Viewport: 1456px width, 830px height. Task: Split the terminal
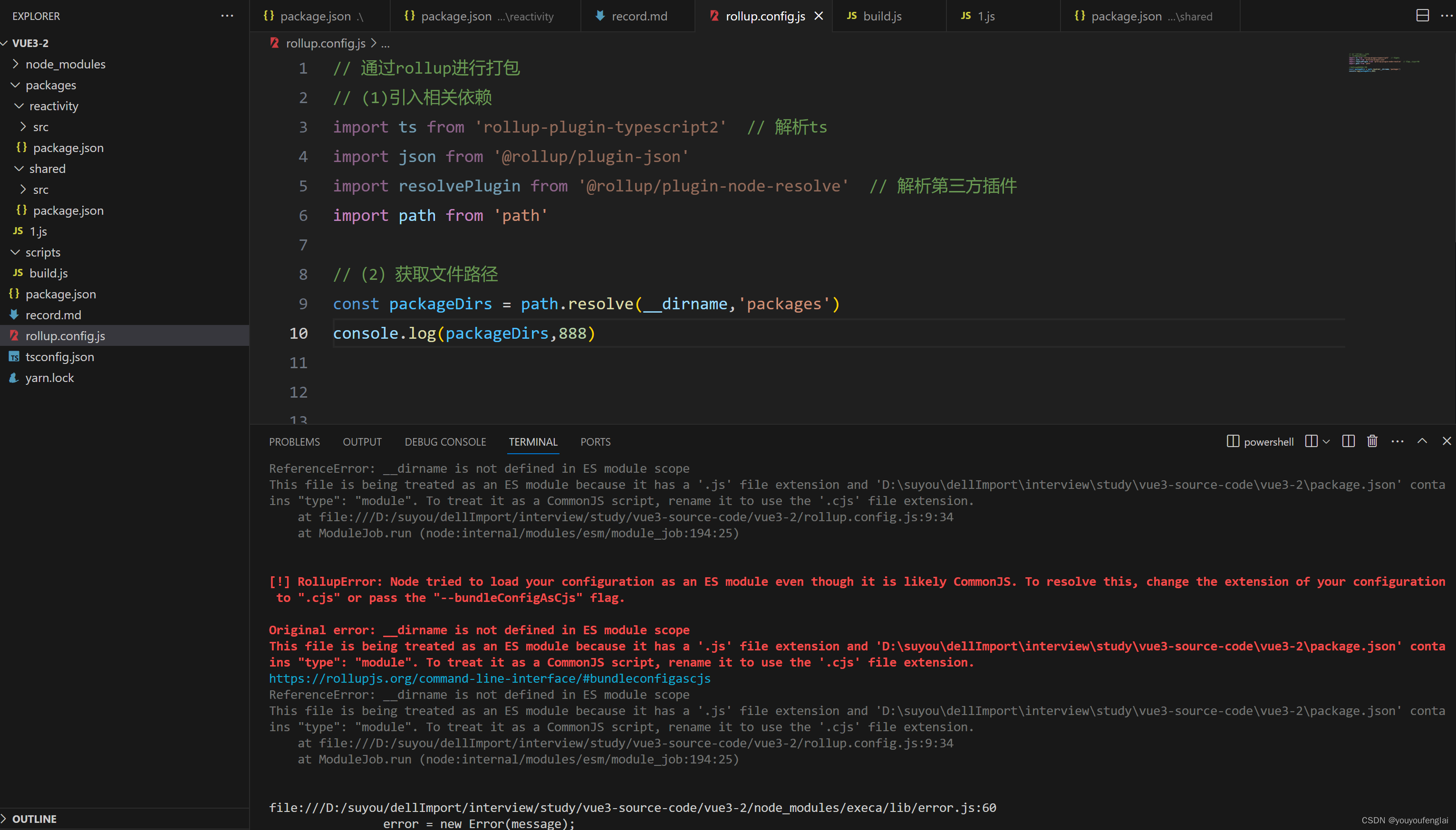[1348, 441]
